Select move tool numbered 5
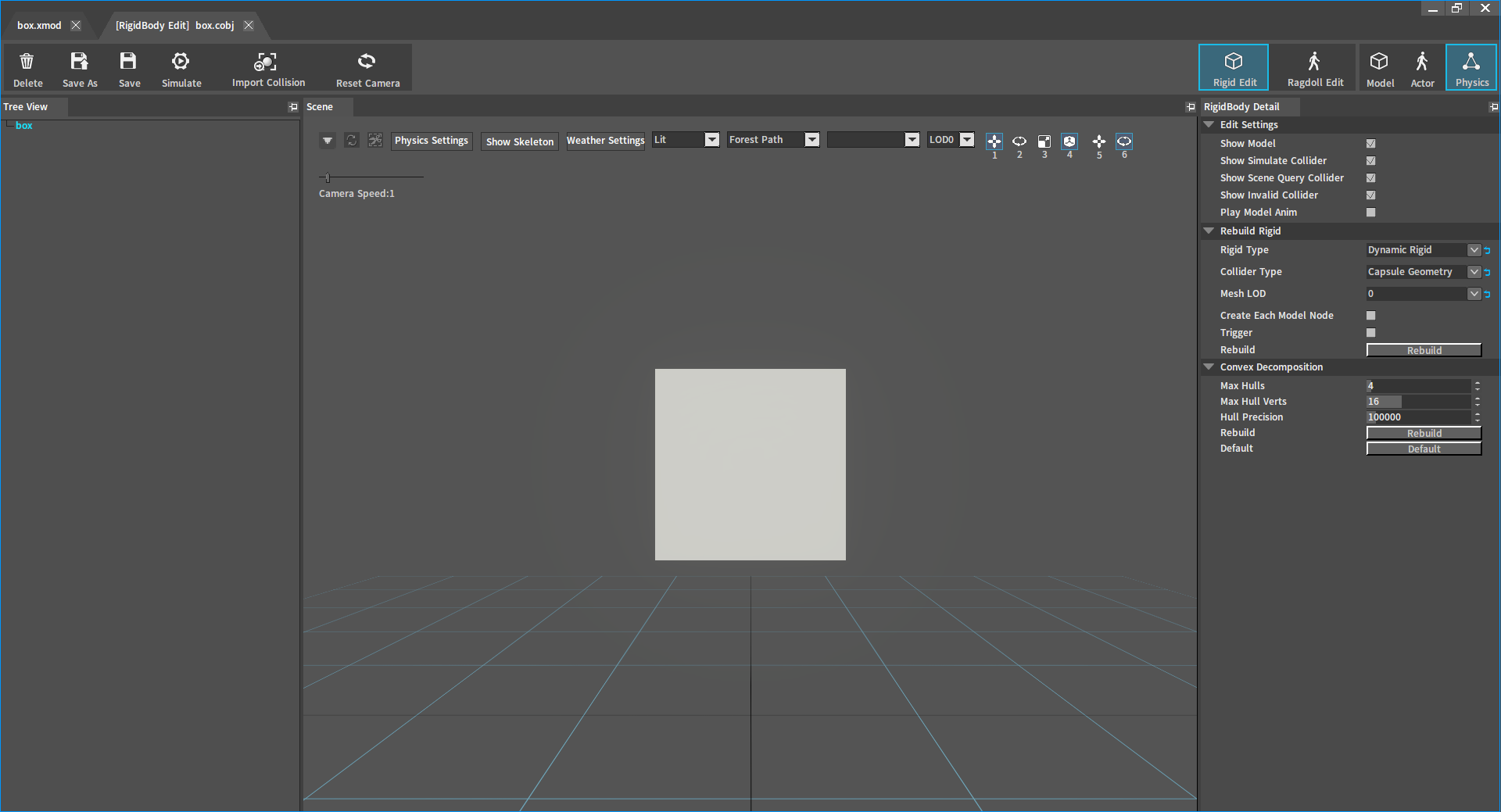The image size is (1501, 812). (x=1099, y=141)
